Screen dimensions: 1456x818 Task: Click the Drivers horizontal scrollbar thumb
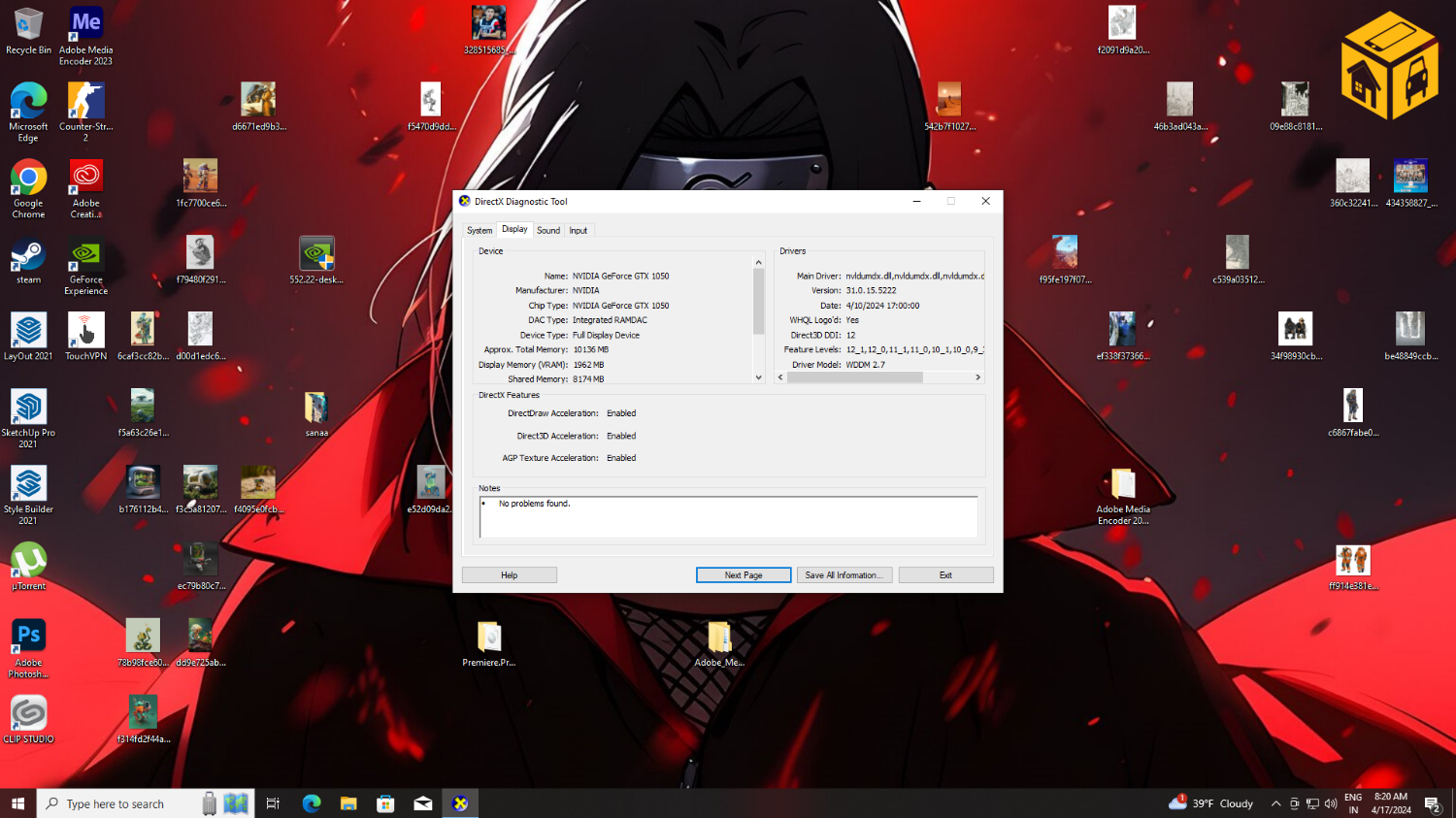pyautogui.click(x=854, y=377)
